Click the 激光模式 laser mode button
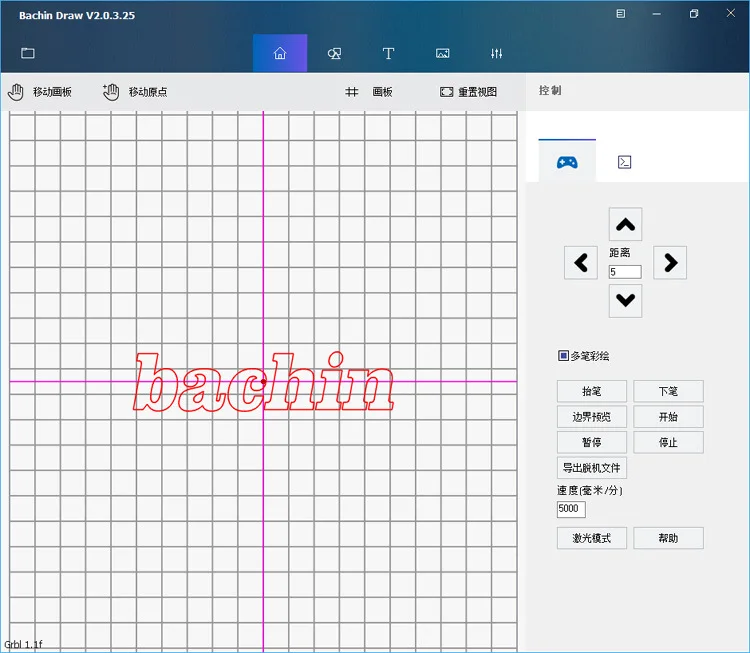Image resolution: width=750 pixels, height=653 pixels. tap(592, 538)
